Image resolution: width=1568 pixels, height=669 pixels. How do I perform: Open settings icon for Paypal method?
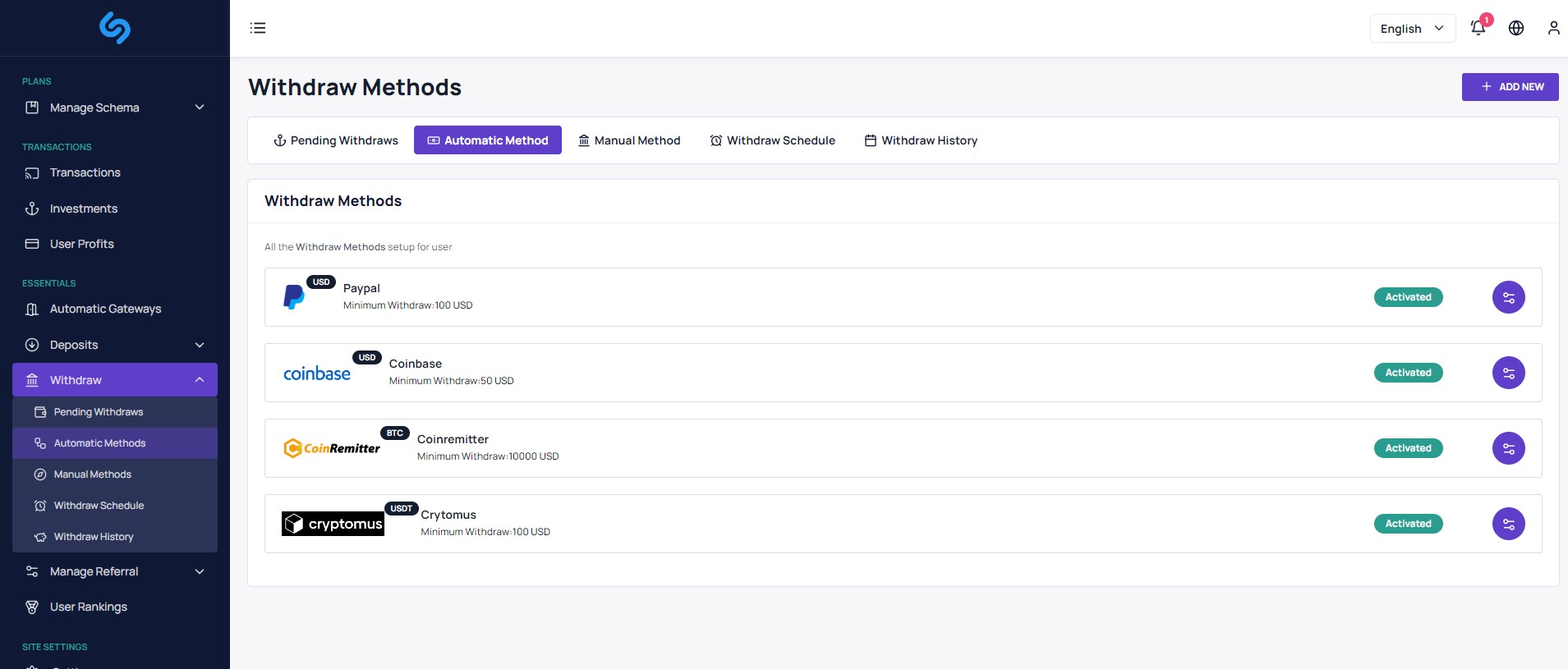tap(1508, 297)
